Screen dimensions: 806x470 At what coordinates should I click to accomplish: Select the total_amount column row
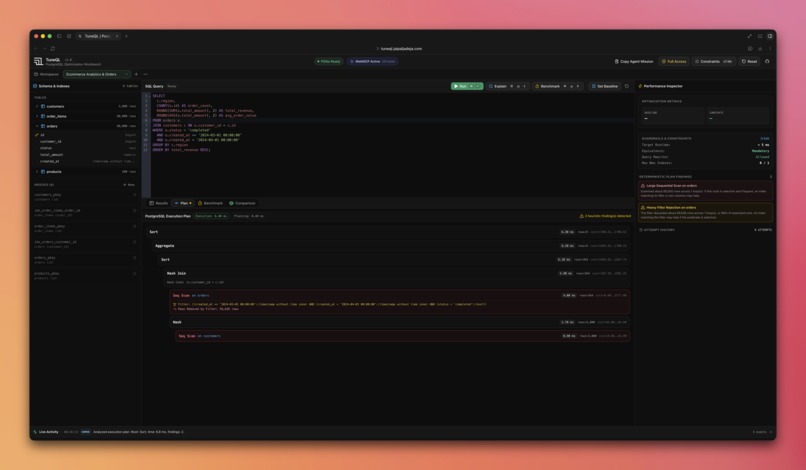tap(85, 155)
